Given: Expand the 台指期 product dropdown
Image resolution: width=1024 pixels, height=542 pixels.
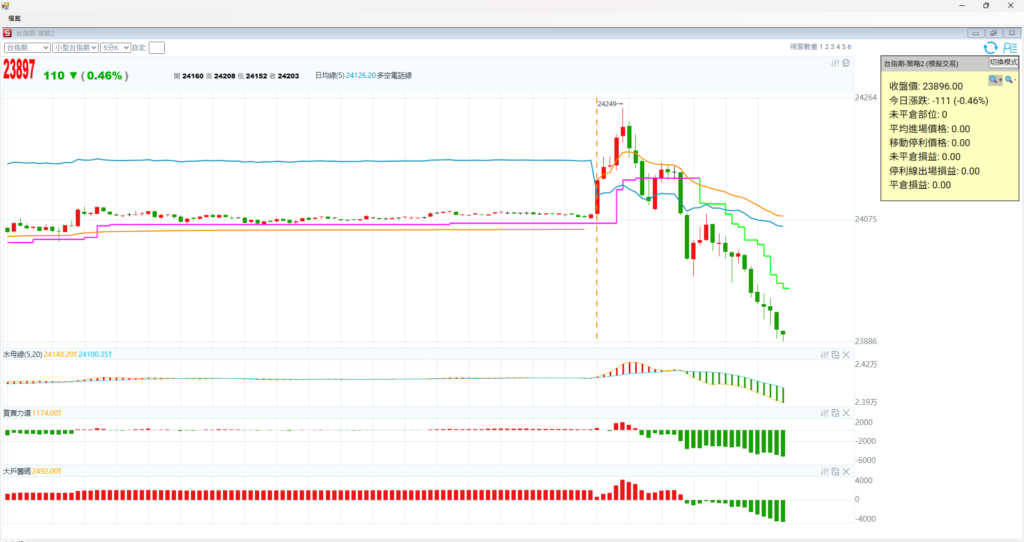Looking at the screenshot, I should click(x=27, y=47).
